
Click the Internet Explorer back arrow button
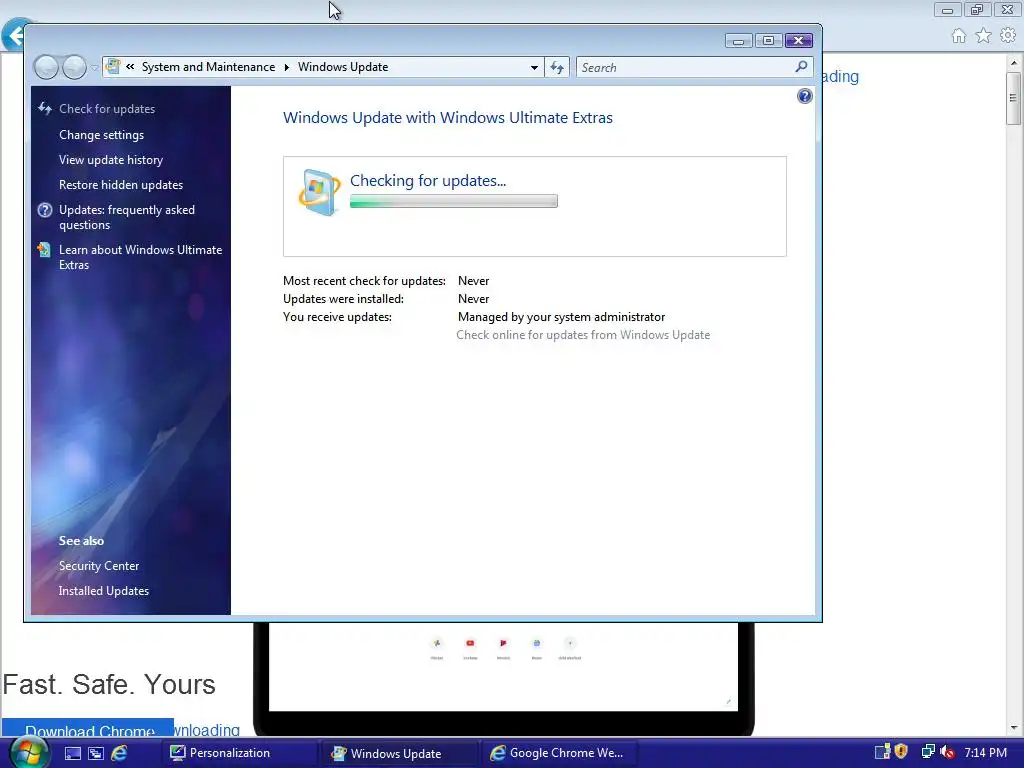tap(12, 36)
